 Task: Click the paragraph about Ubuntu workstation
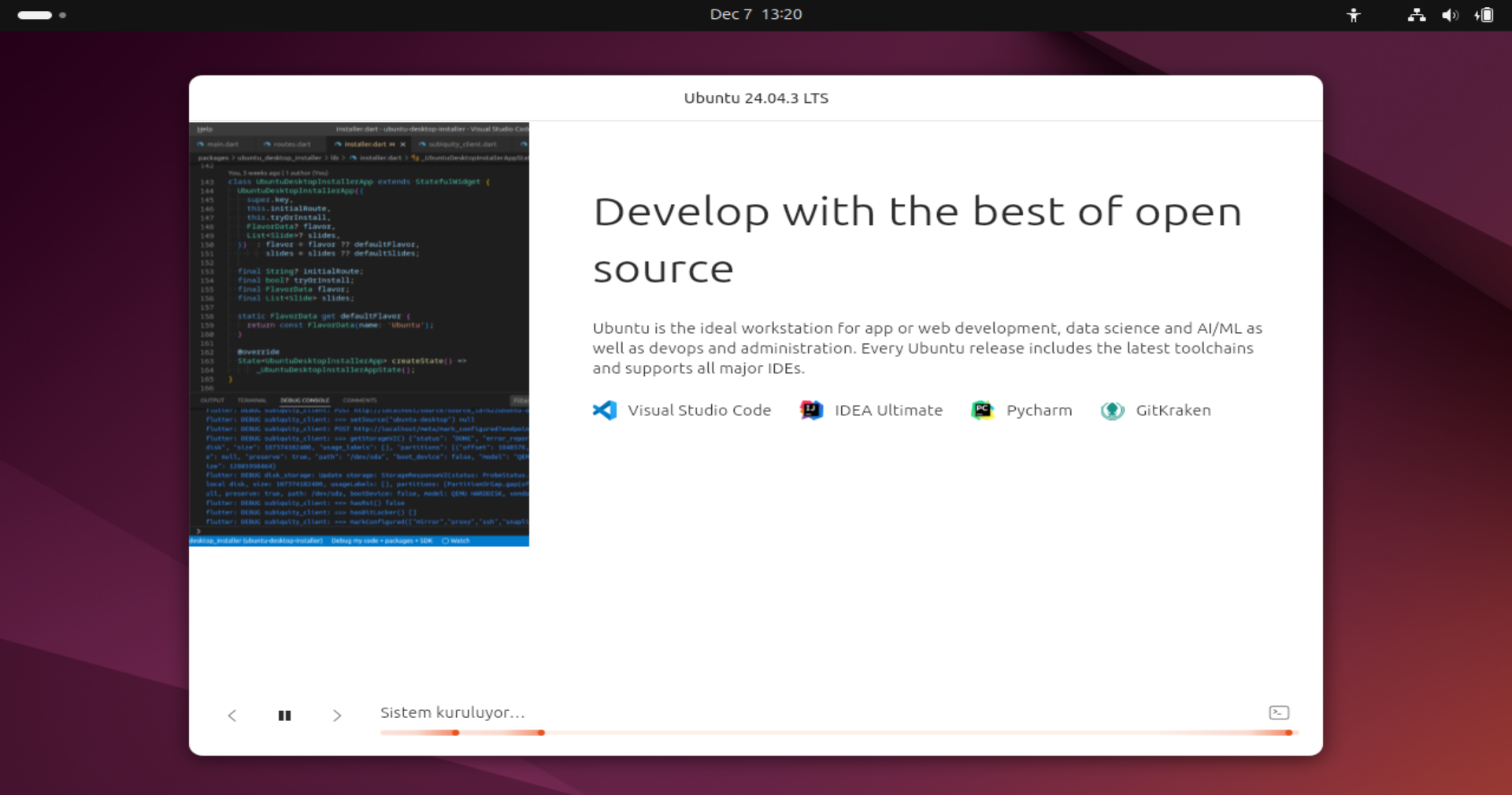(927, 348)
